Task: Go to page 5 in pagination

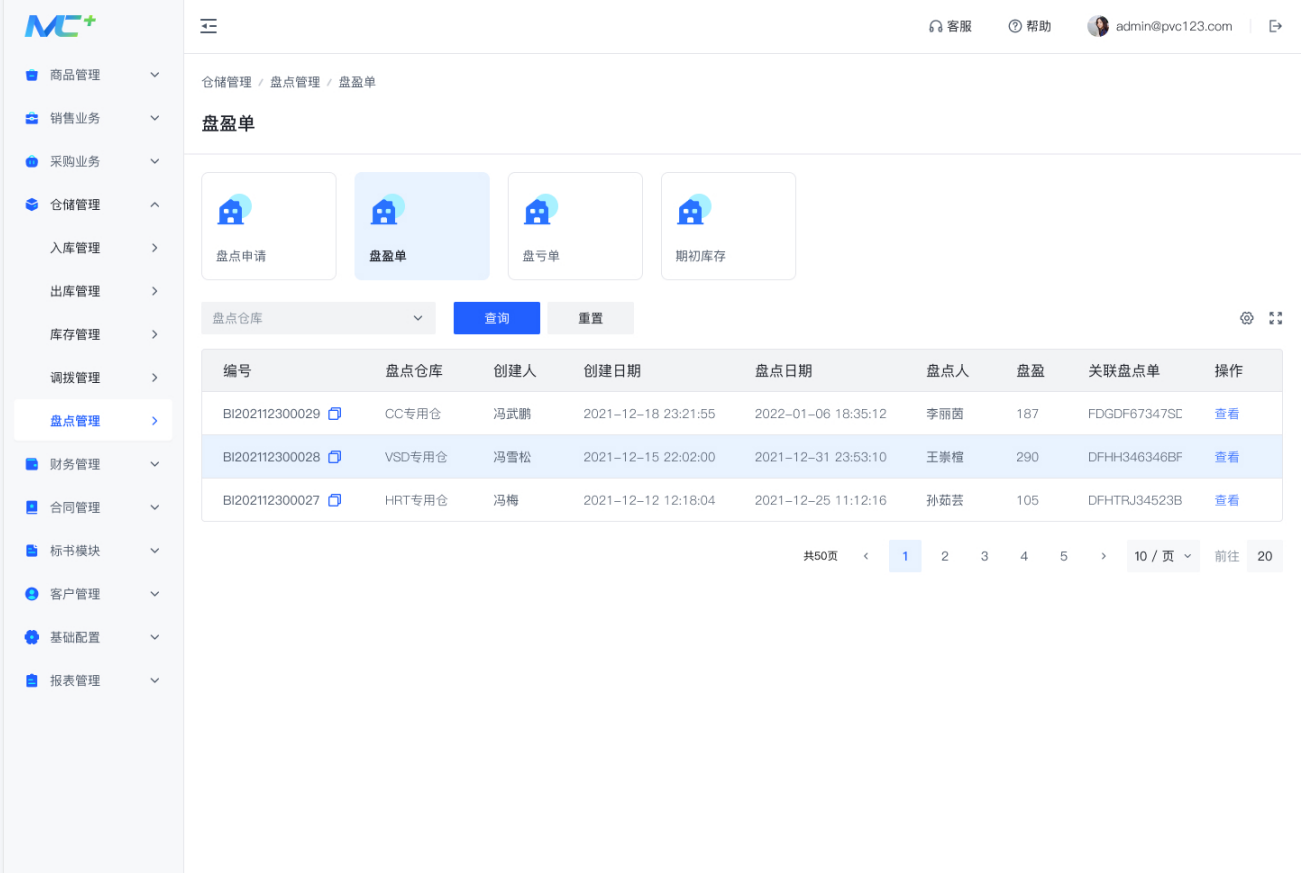Action: pos(1064,556)
